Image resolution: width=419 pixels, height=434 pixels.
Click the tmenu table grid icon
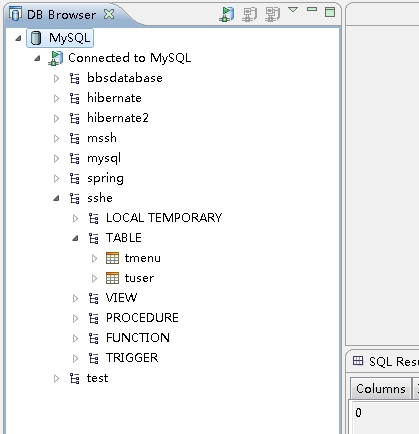[x=112, y=258]
